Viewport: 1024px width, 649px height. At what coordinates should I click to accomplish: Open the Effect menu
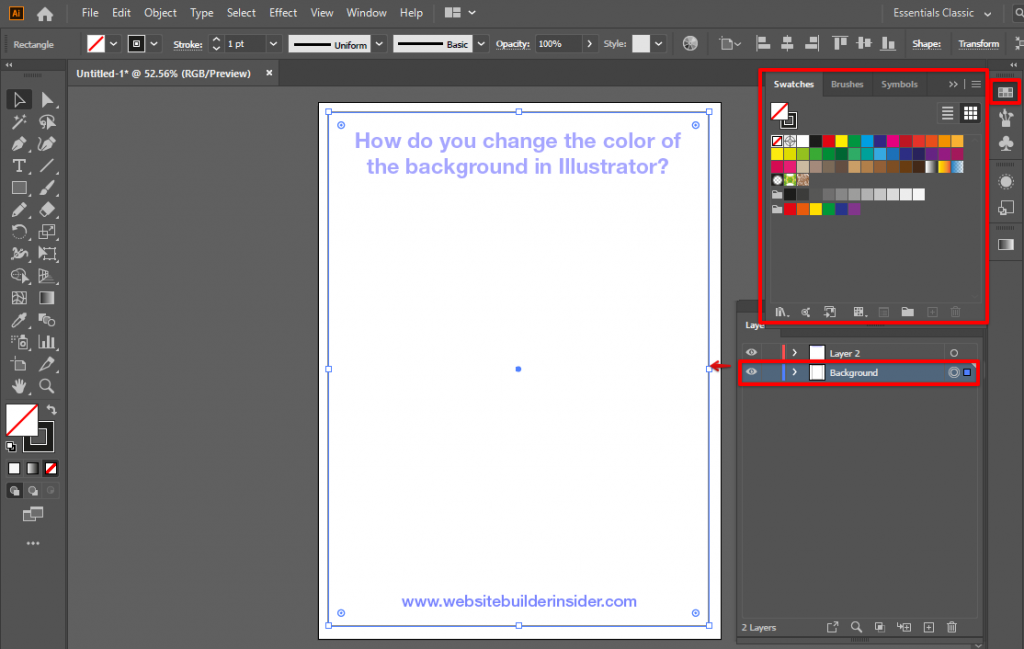[283, 12]
